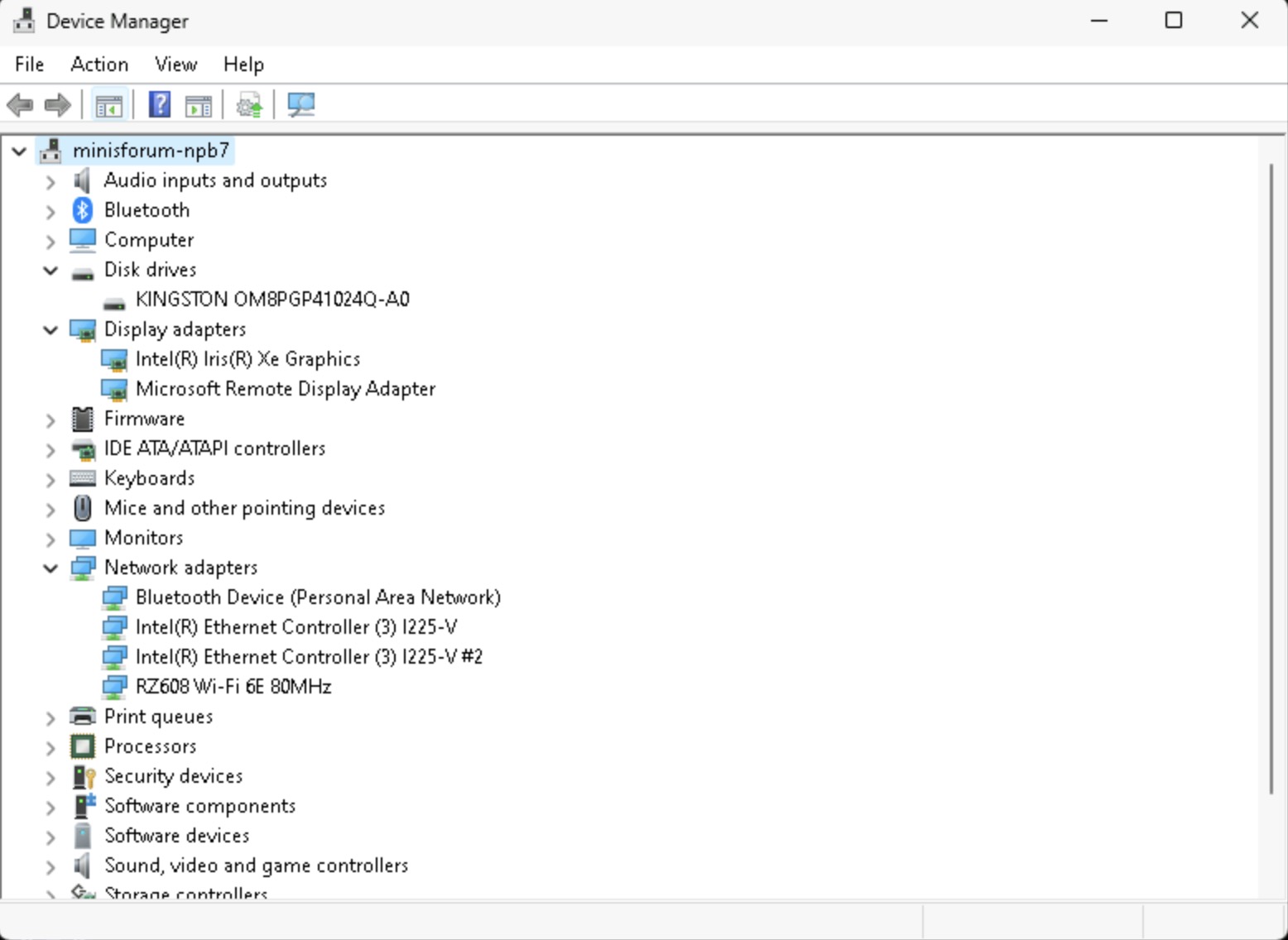The image size is (1288, 940).
Task: Select RZ608 Wi-Fi 6E 80MHz adapter
Action: click(x=233, y=687)
